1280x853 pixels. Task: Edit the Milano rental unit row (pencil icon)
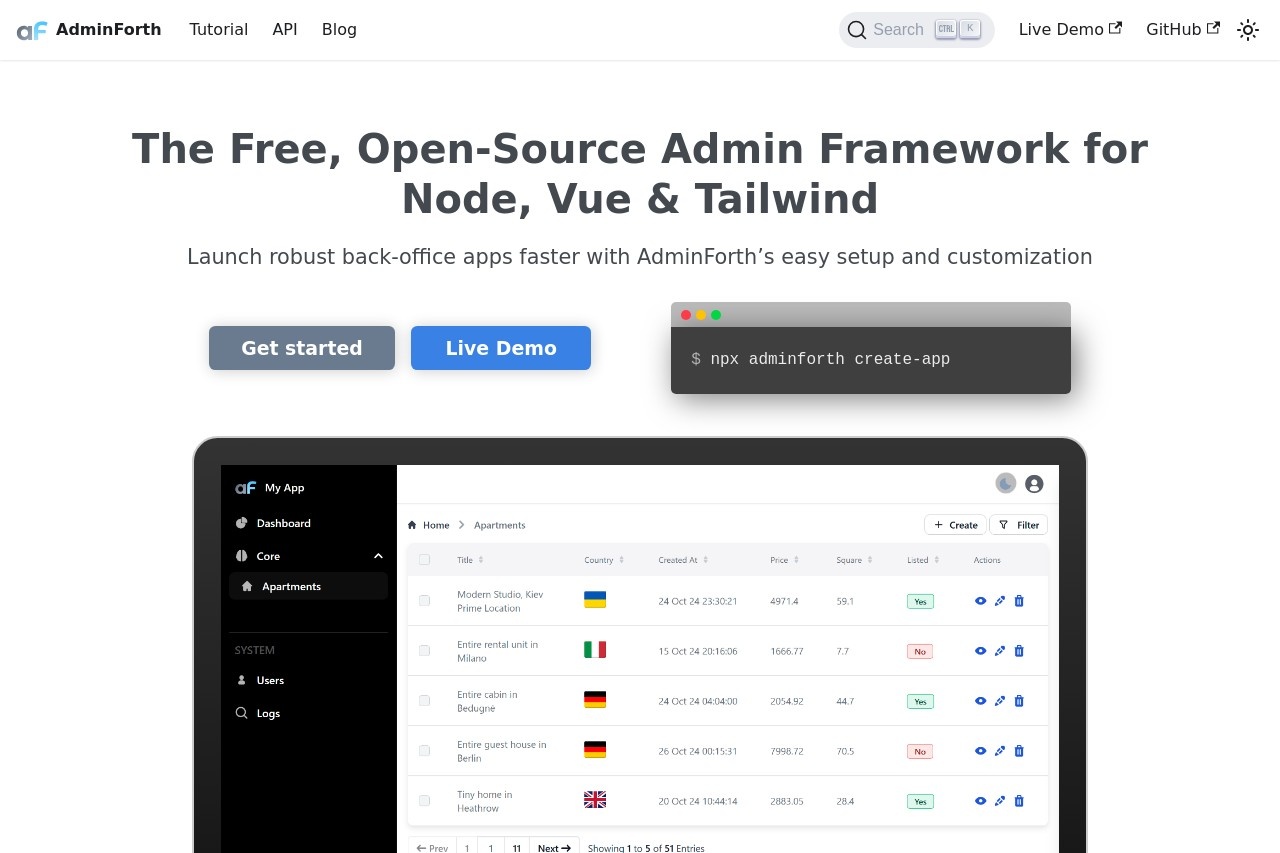(1000, 651)
